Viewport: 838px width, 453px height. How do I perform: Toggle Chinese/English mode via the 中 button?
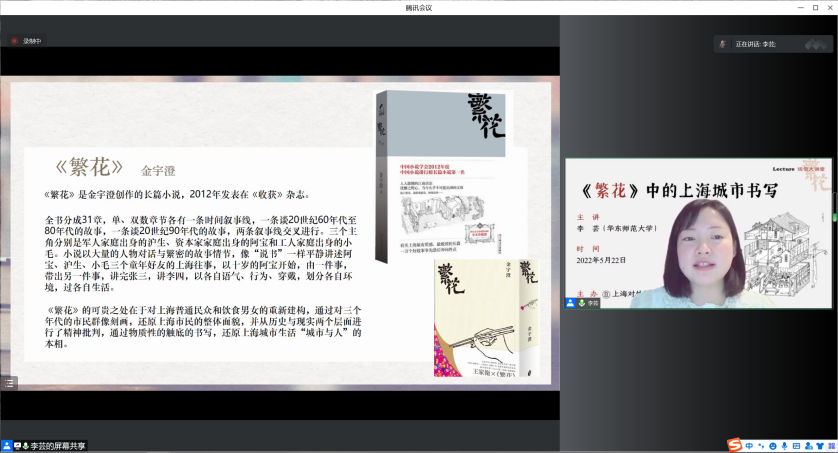749,445
